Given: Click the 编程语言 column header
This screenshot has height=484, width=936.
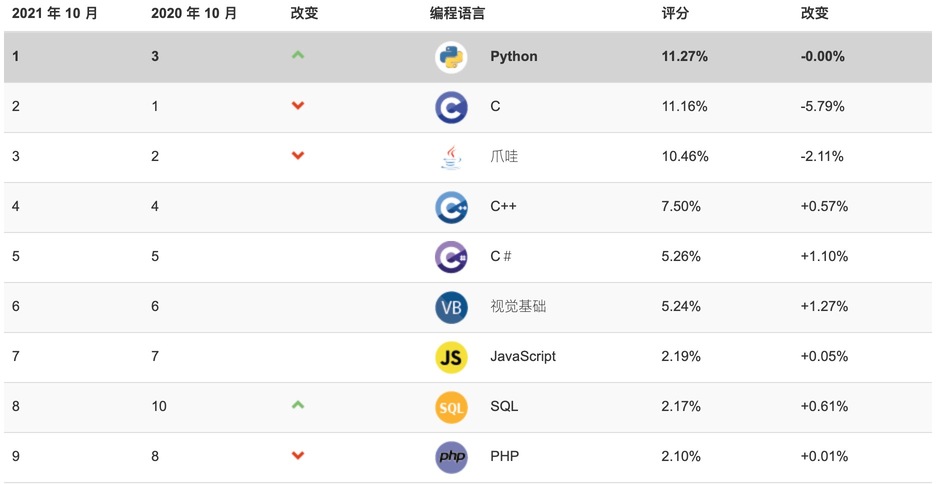Looking at the screenshot, I should coord(458,14).
